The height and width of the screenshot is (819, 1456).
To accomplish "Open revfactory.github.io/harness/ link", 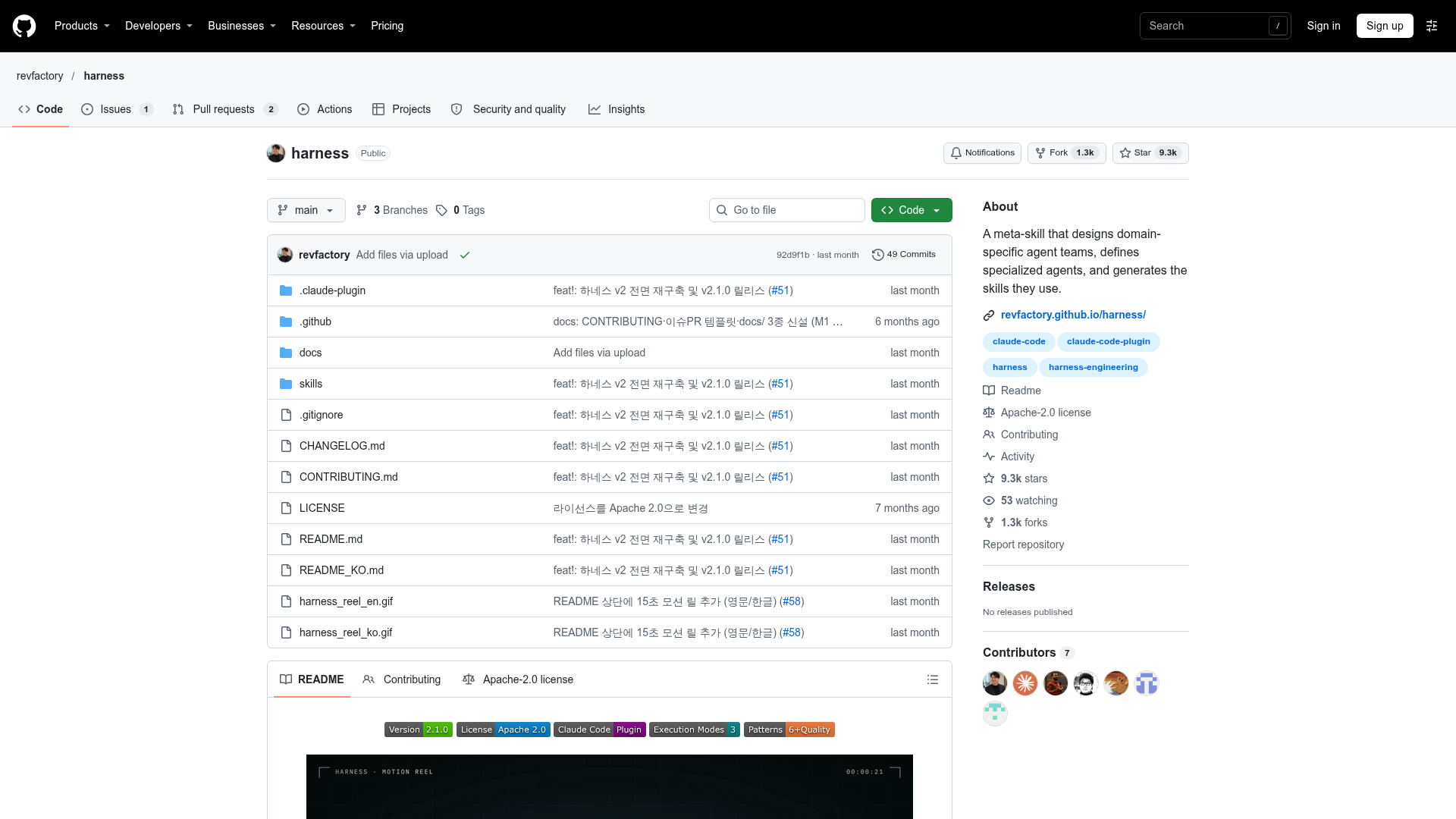I will click(x=1073, y=315).
